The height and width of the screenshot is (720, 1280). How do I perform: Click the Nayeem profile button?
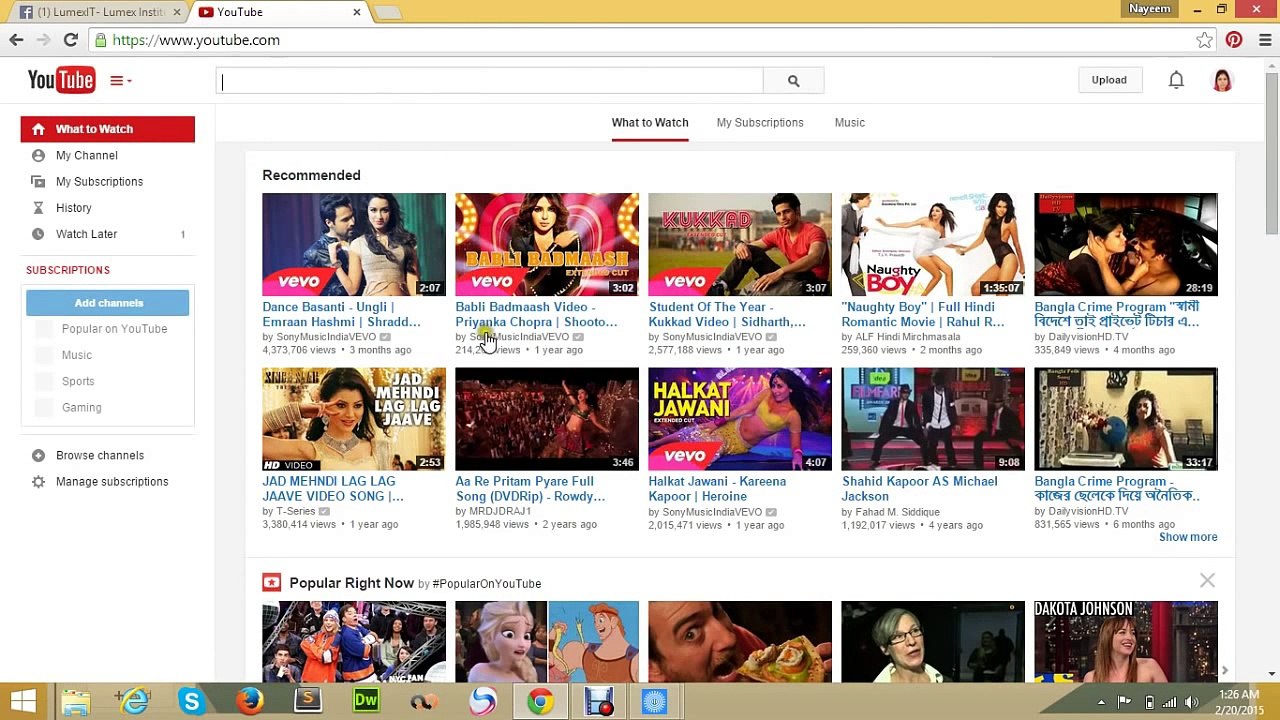point(1149,9)
